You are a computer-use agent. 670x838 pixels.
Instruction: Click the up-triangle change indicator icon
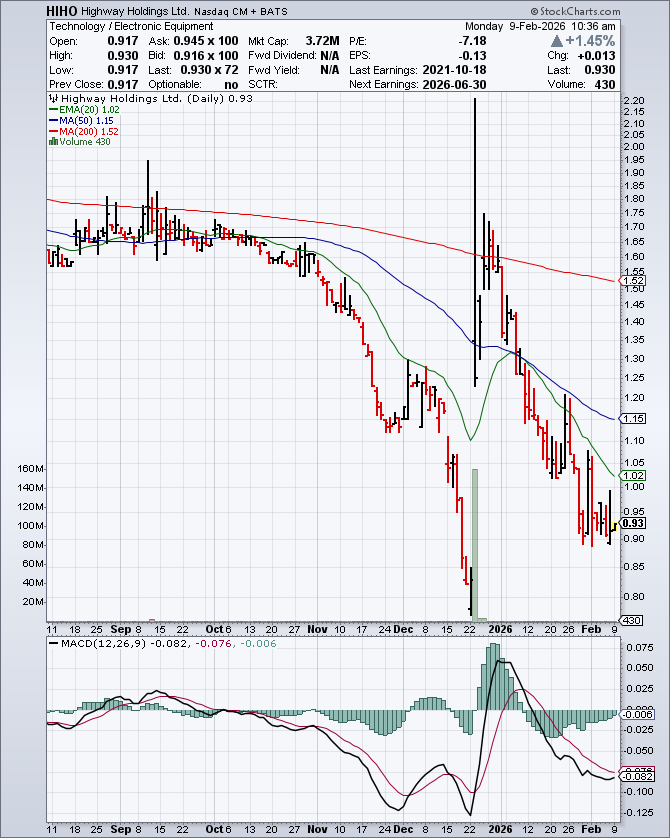coord(557,41)
